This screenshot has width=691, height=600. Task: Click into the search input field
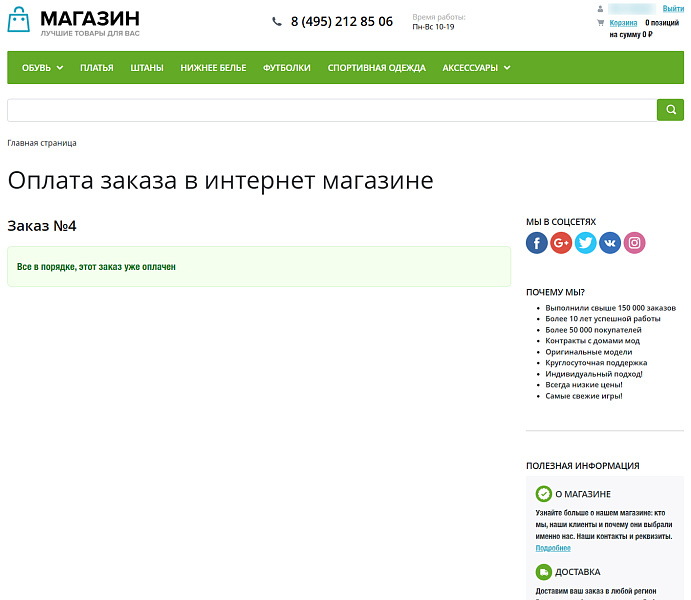coord(331,110)
